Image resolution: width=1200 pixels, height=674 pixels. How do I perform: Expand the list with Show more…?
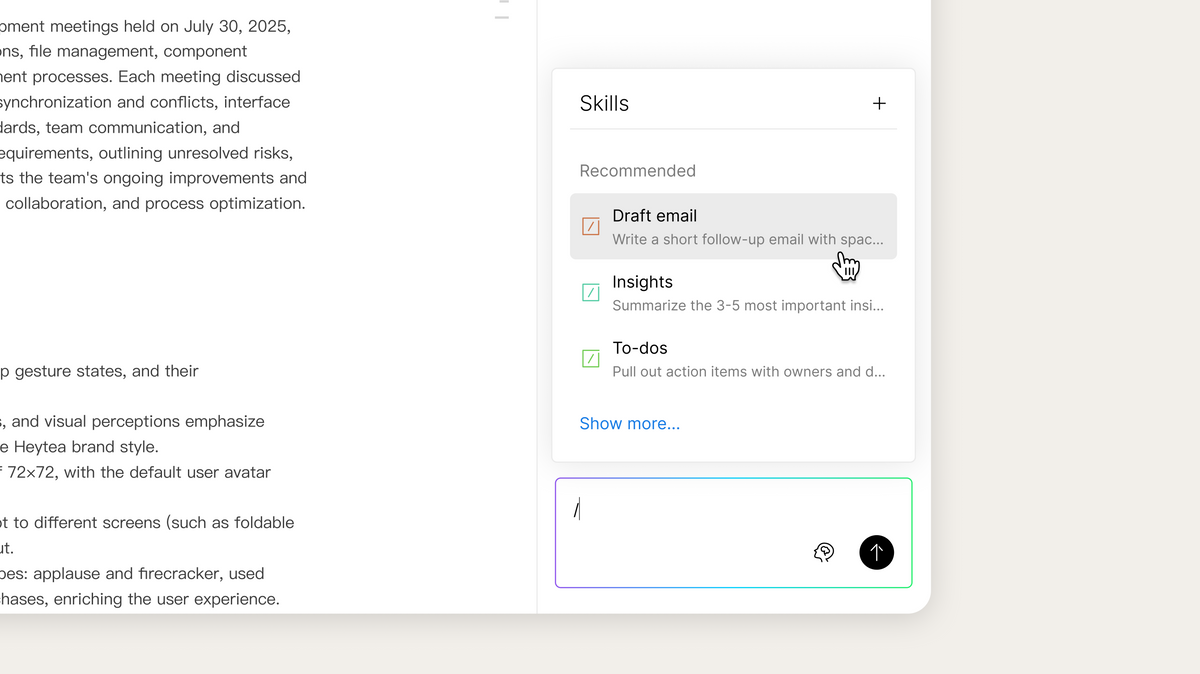pos(630,424)
